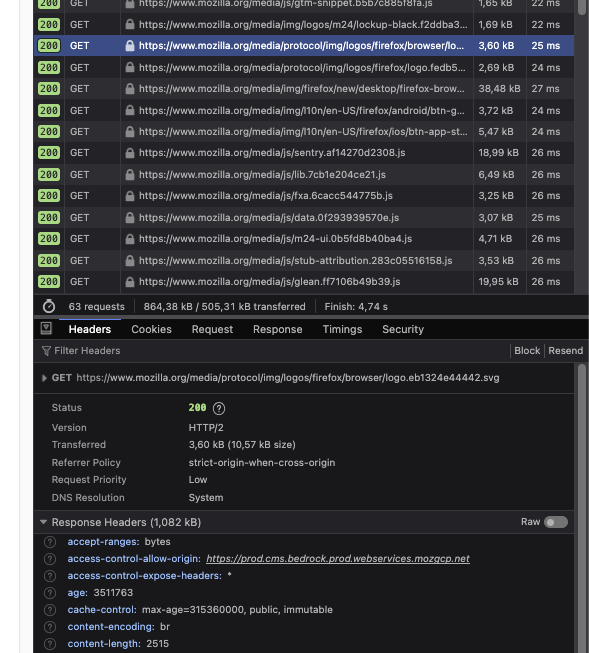Screen dimensions: 589x653
Task: Select the glean.ff7106b49b39.js request URL
Action: pyautogui.click(x=270, y=282)
